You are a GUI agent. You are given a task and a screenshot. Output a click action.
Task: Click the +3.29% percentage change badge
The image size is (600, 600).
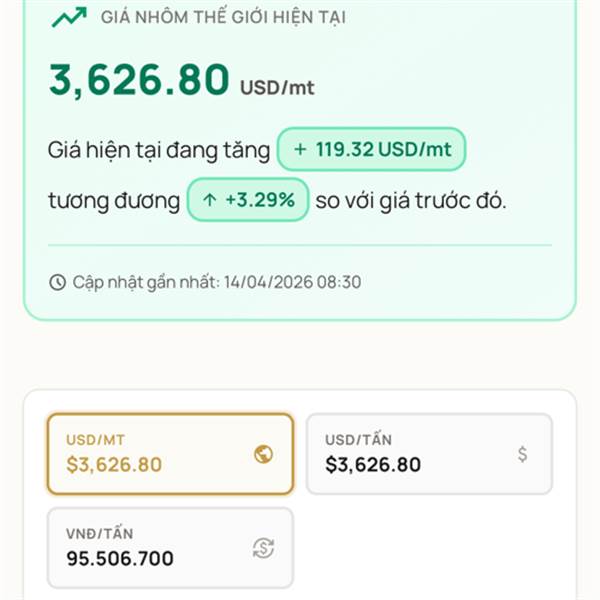pyautogui.click(x=247, y=200)
